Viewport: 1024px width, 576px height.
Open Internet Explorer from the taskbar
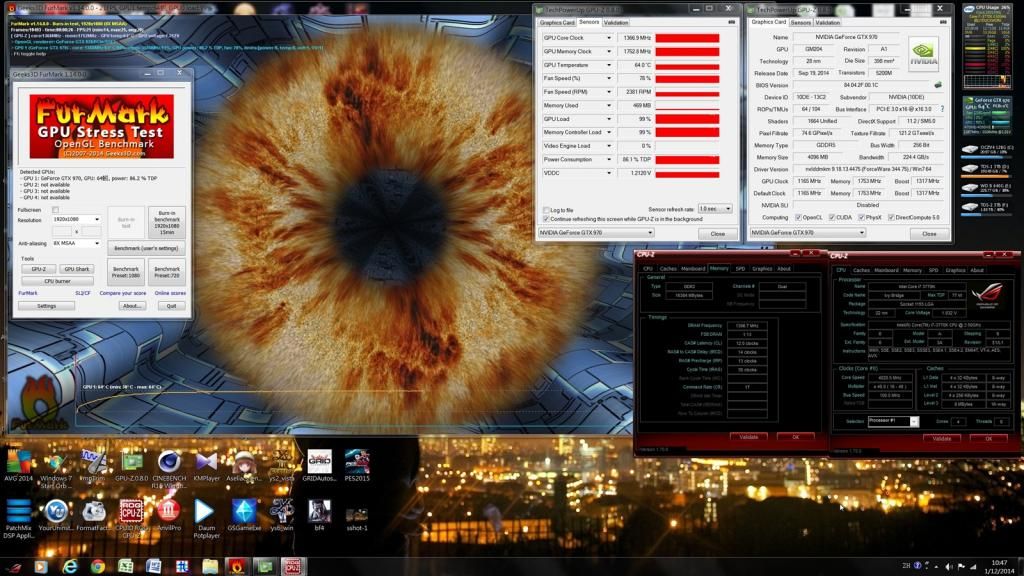(69, 566)
